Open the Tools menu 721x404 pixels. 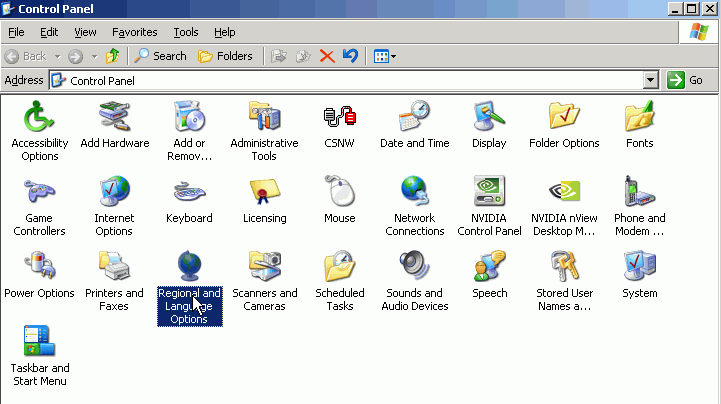click(x=185, y=32)
